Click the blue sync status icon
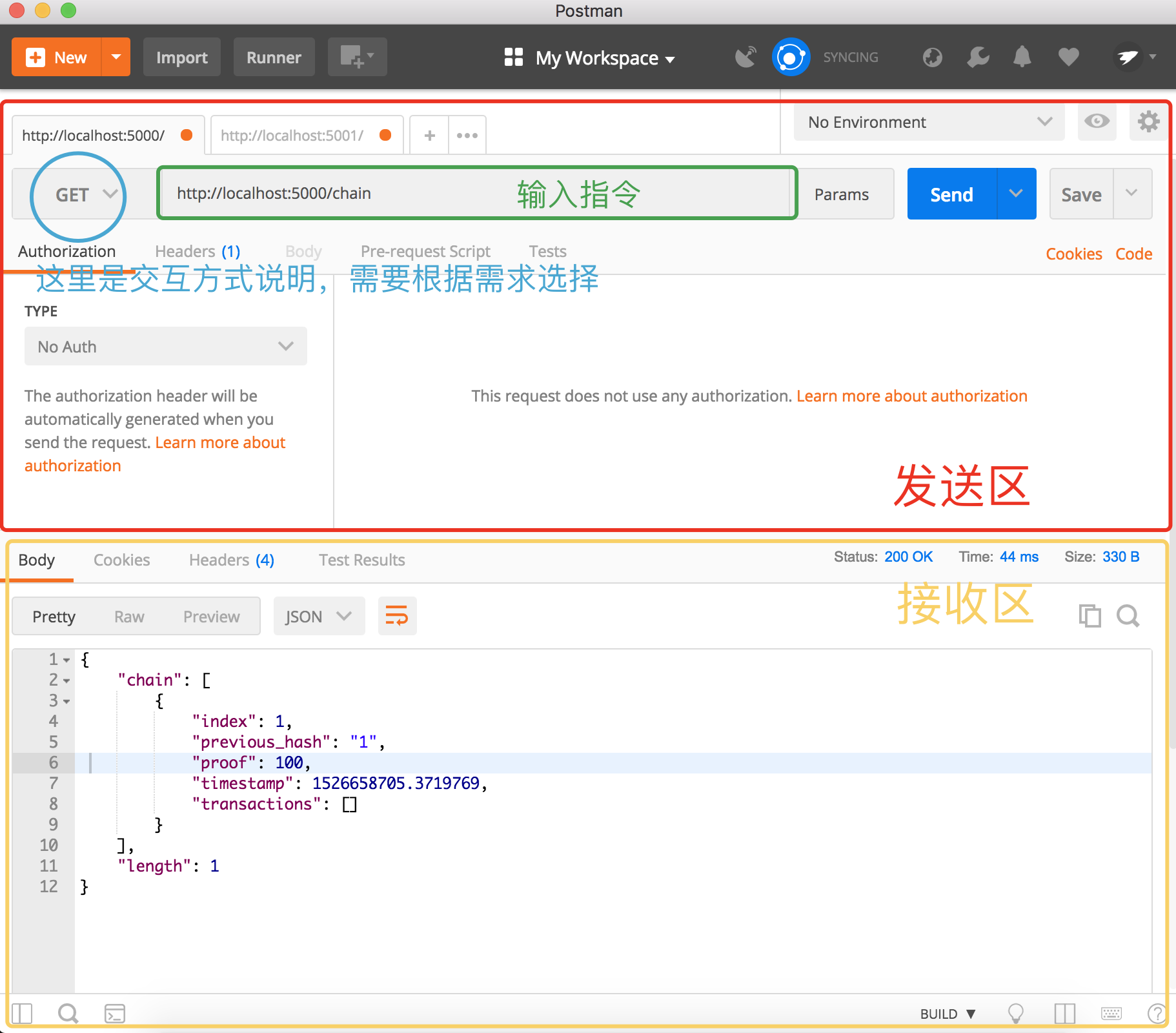 pyautogui.click(x=791, y=57)
